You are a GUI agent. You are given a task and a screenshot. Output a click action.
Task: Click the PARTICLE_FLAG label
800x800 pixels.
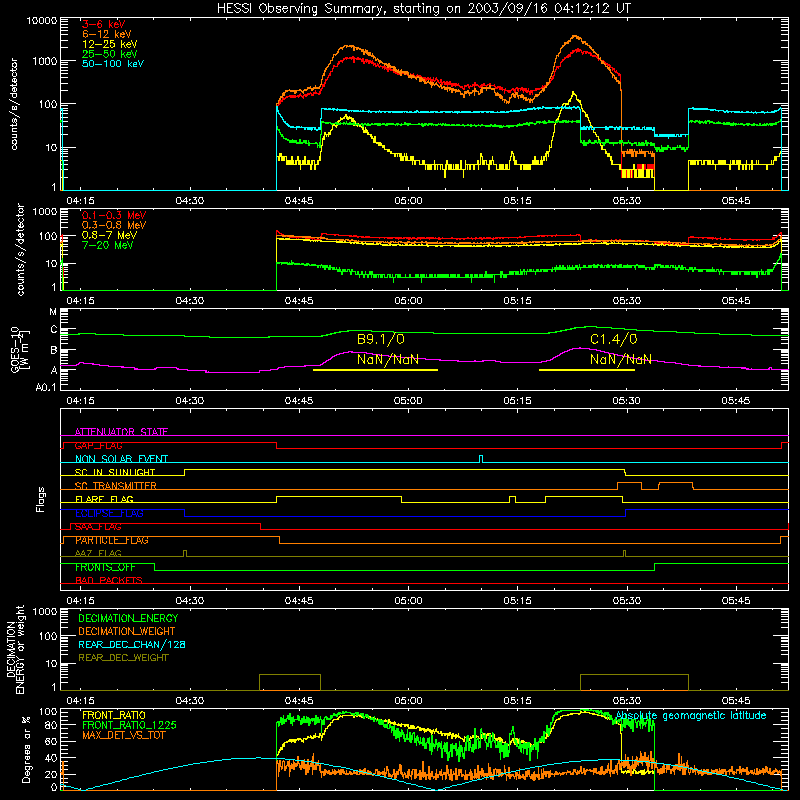point(112,540)
